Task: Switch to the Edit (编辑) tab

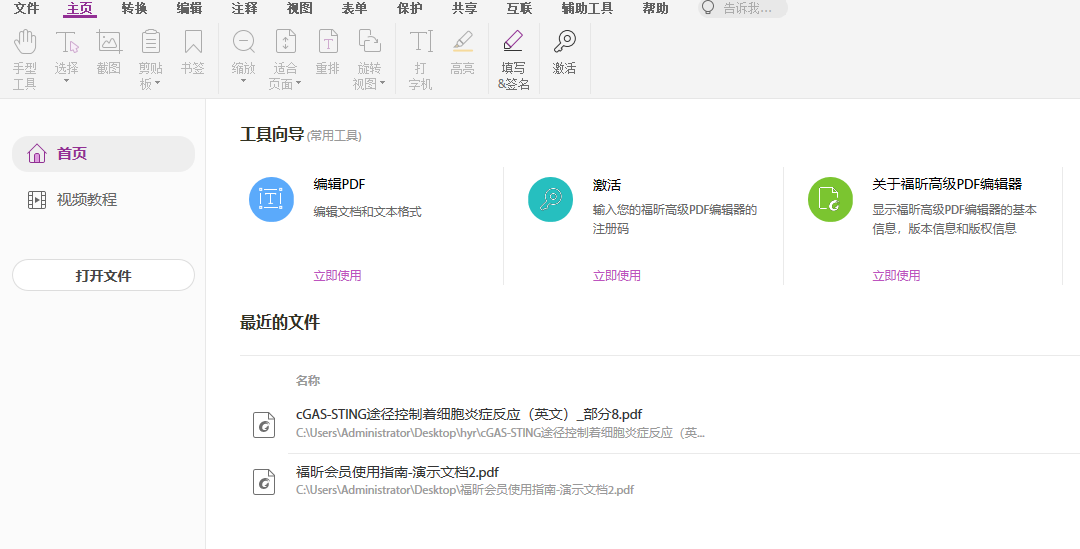Action: [189, 9]
